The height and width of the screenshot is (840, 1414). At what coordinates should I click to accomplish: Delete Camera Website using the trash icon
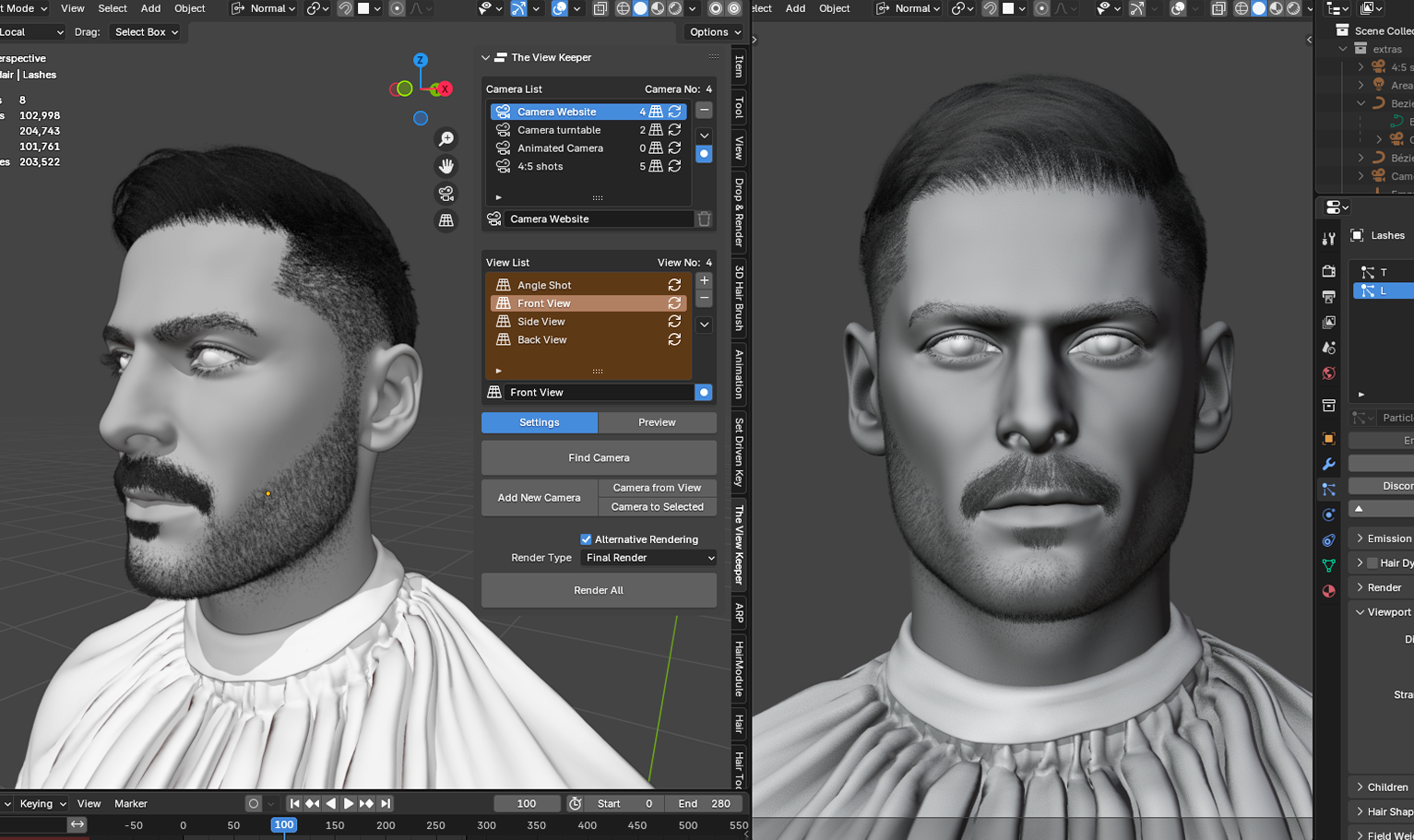click(x=704, y=219)
